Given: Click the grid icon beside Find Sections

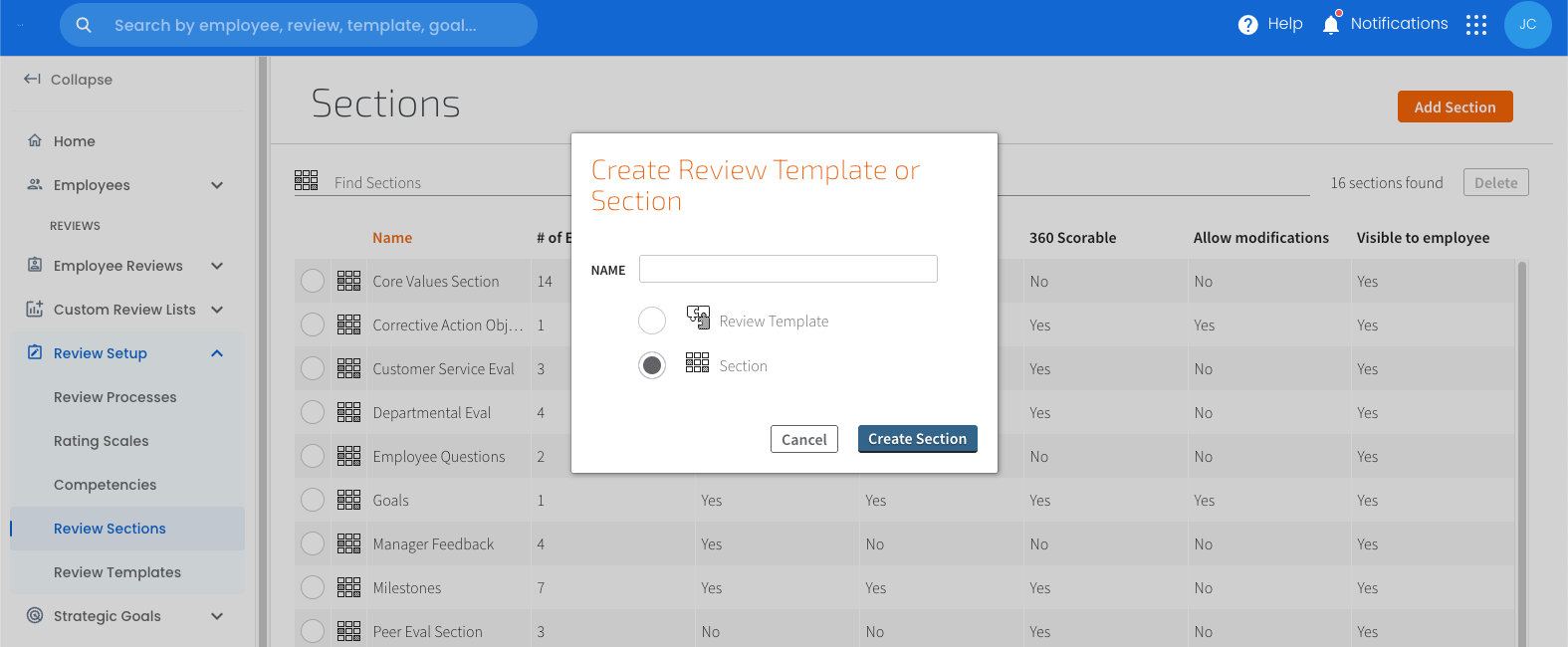Looking at the screenshot, I should pos(306,180).
